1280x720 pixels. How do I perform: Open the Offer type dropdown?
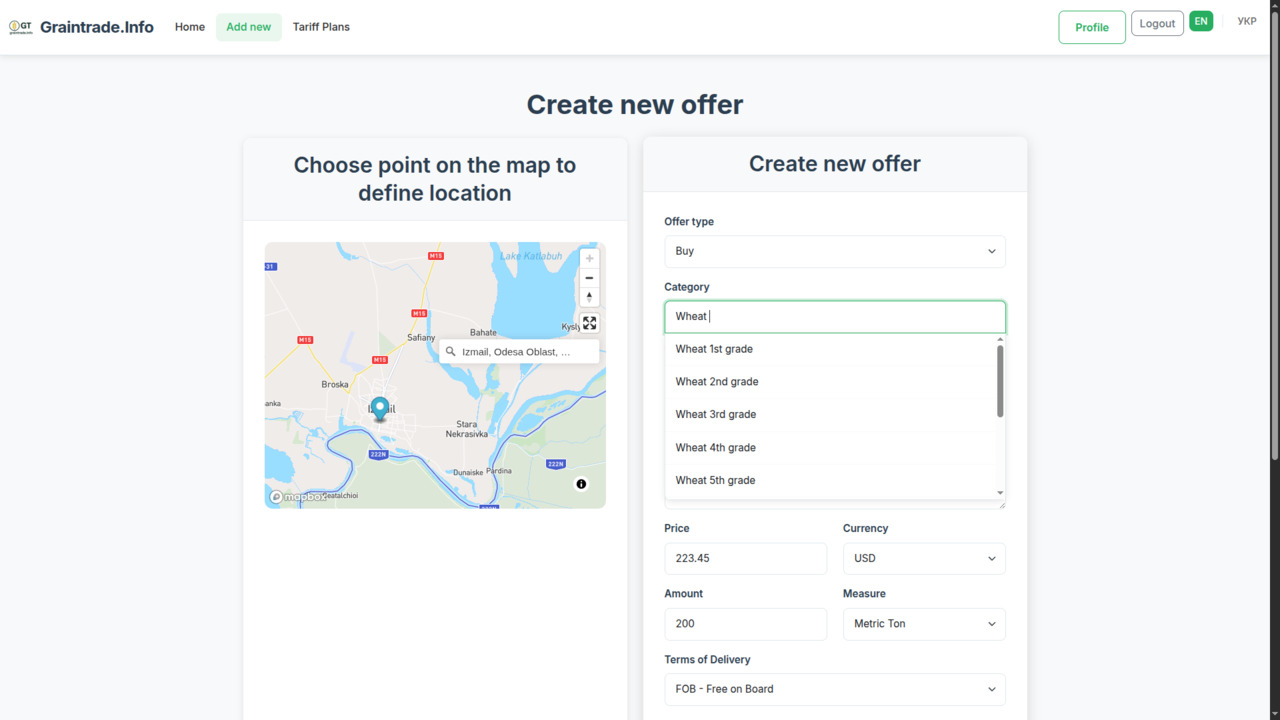[x=834, y=251]
